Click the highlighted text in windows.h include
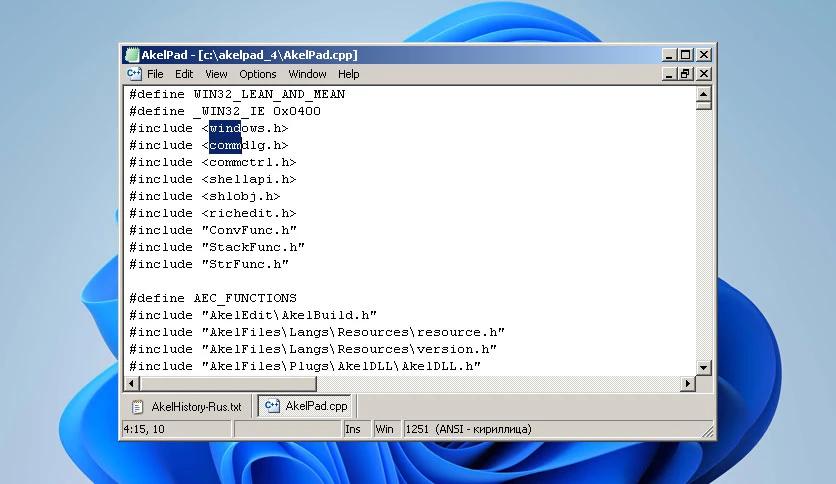This screenshot has height=484, width=836. pos(226,128)
